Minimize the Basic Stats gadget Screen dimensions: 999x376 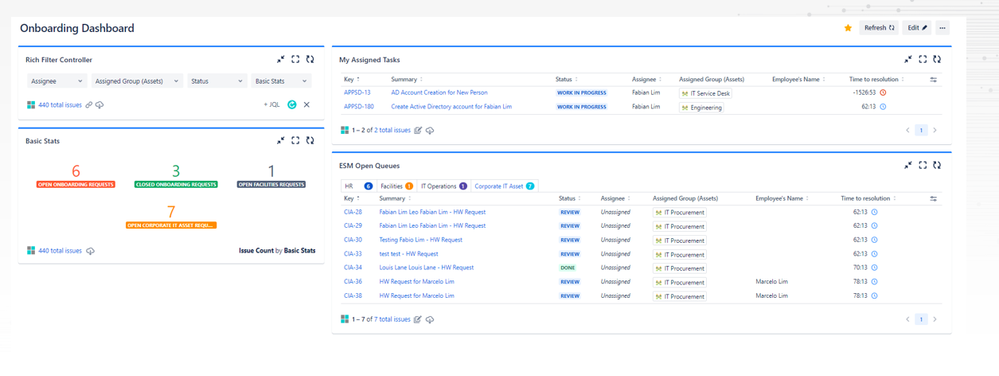[x=281, y=141]
